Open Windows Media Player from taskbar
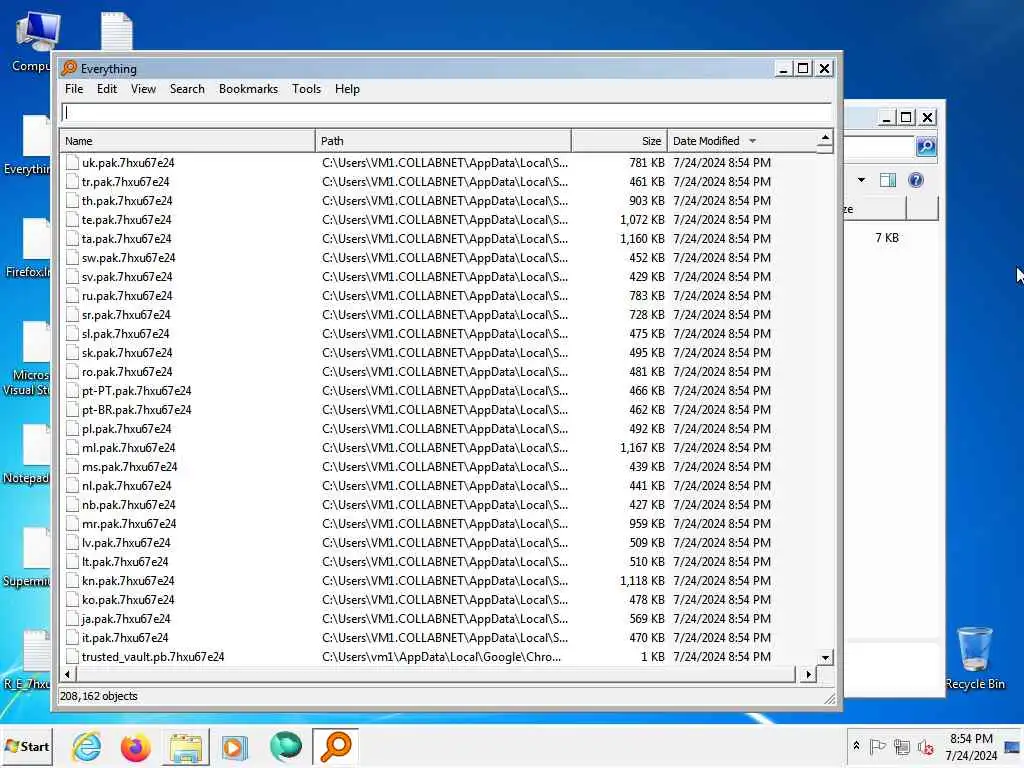 pyautogui.click(x=234, y=747)
